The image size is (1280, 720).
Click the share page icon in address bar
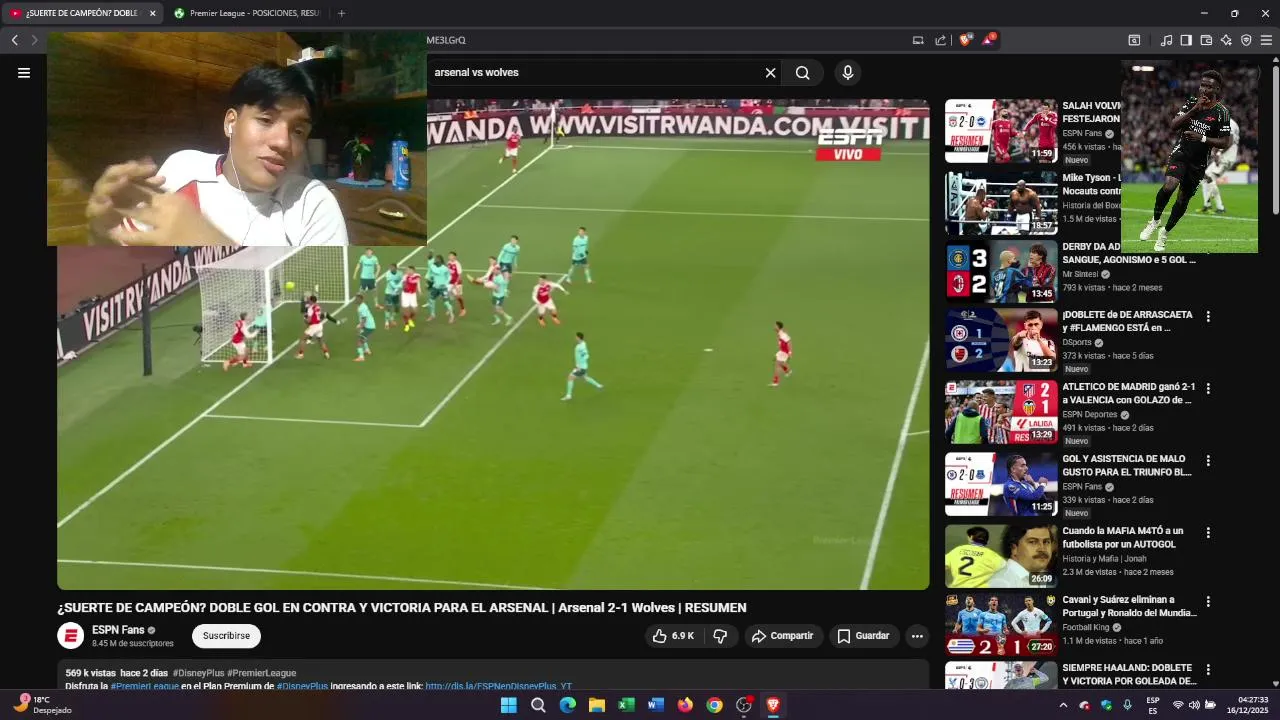click(940, 40)
